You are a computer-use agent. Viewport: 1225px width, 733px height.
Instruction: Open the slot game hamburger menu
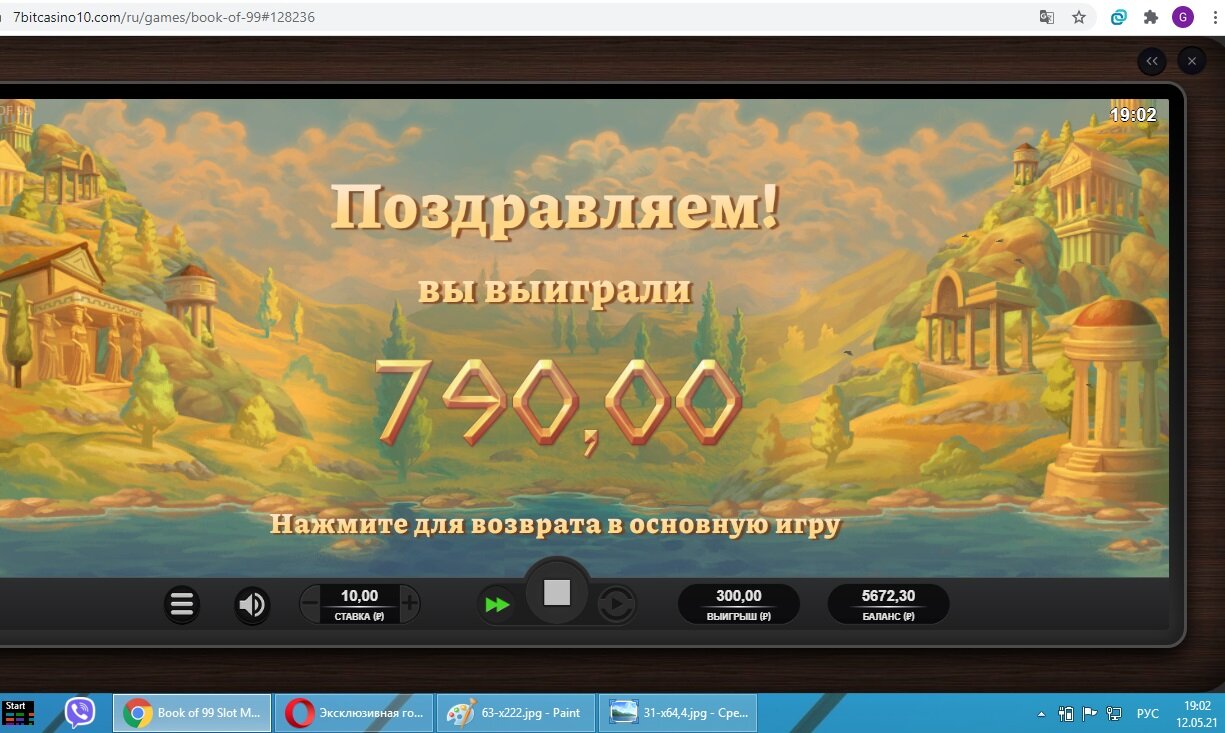click(182, 605)
